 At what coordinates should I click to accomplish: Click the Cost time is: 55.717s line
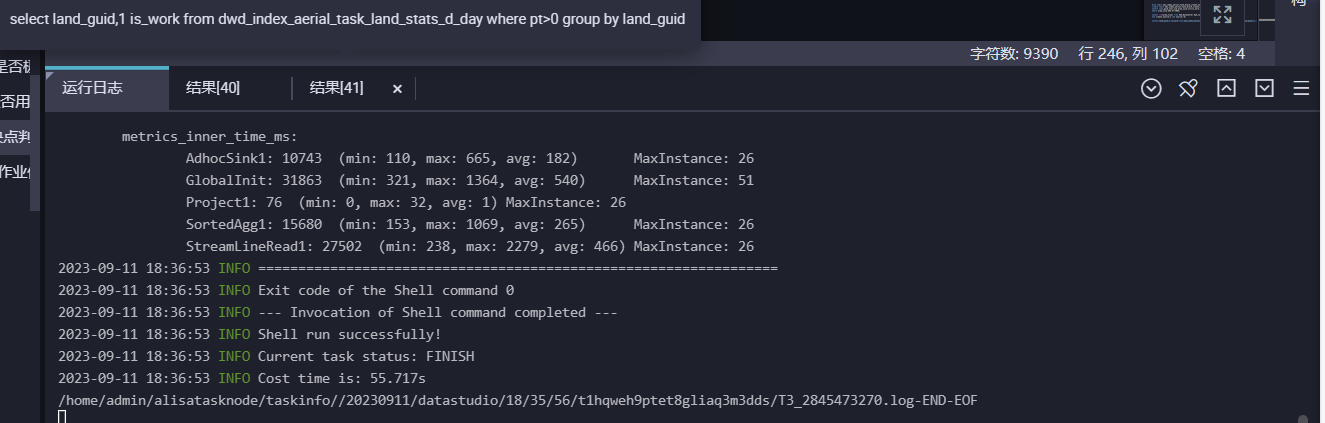point(242,379)
